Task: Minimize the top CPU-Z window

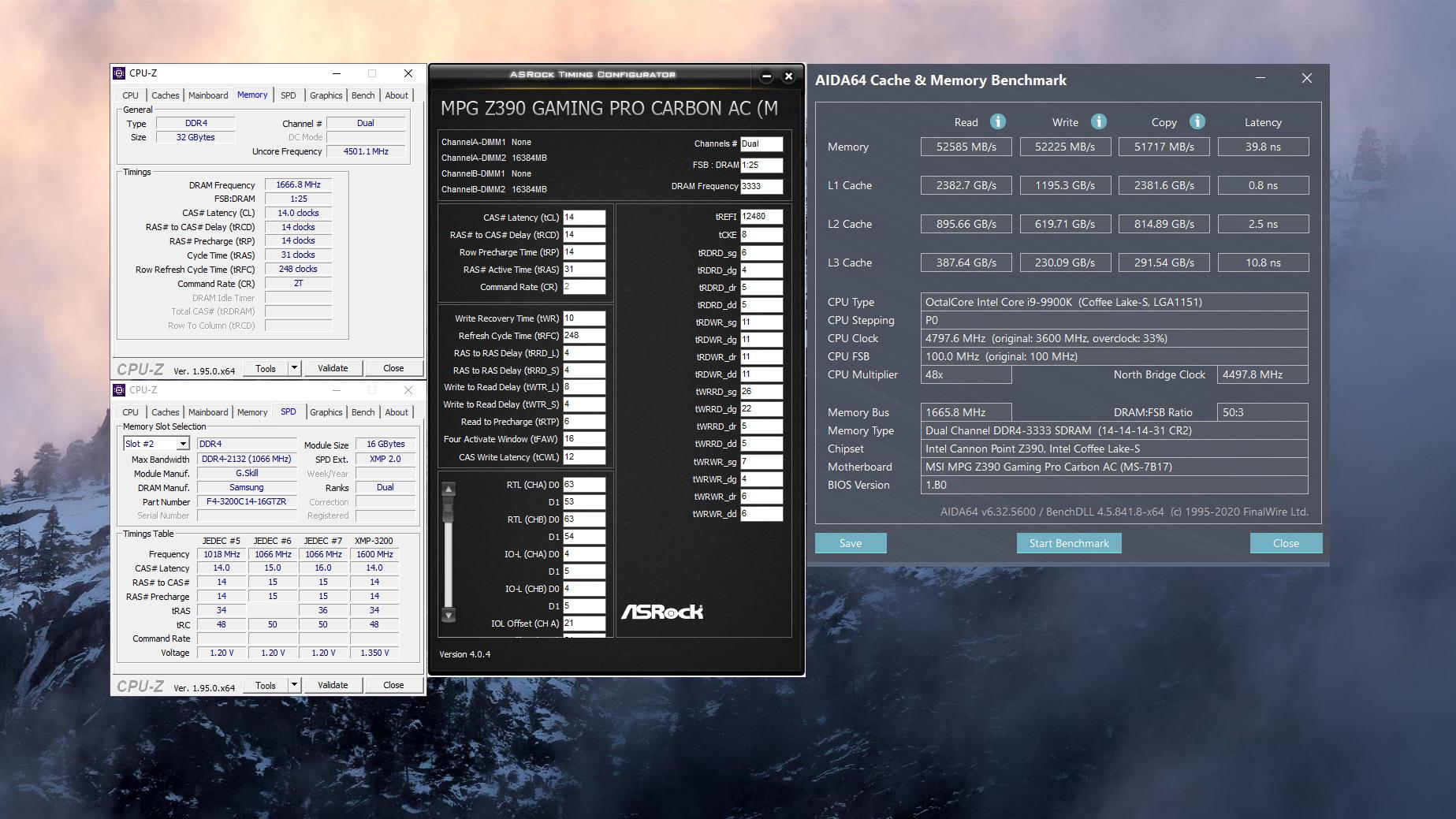Action: (x=337, y=73)
